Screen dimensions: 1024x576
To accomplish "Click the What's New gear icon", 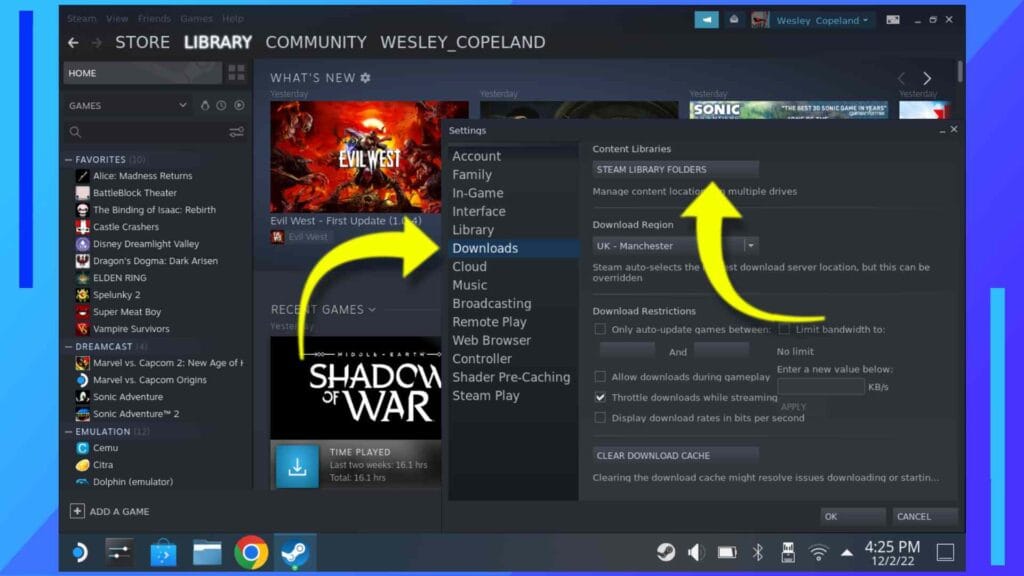I will 365,78.
